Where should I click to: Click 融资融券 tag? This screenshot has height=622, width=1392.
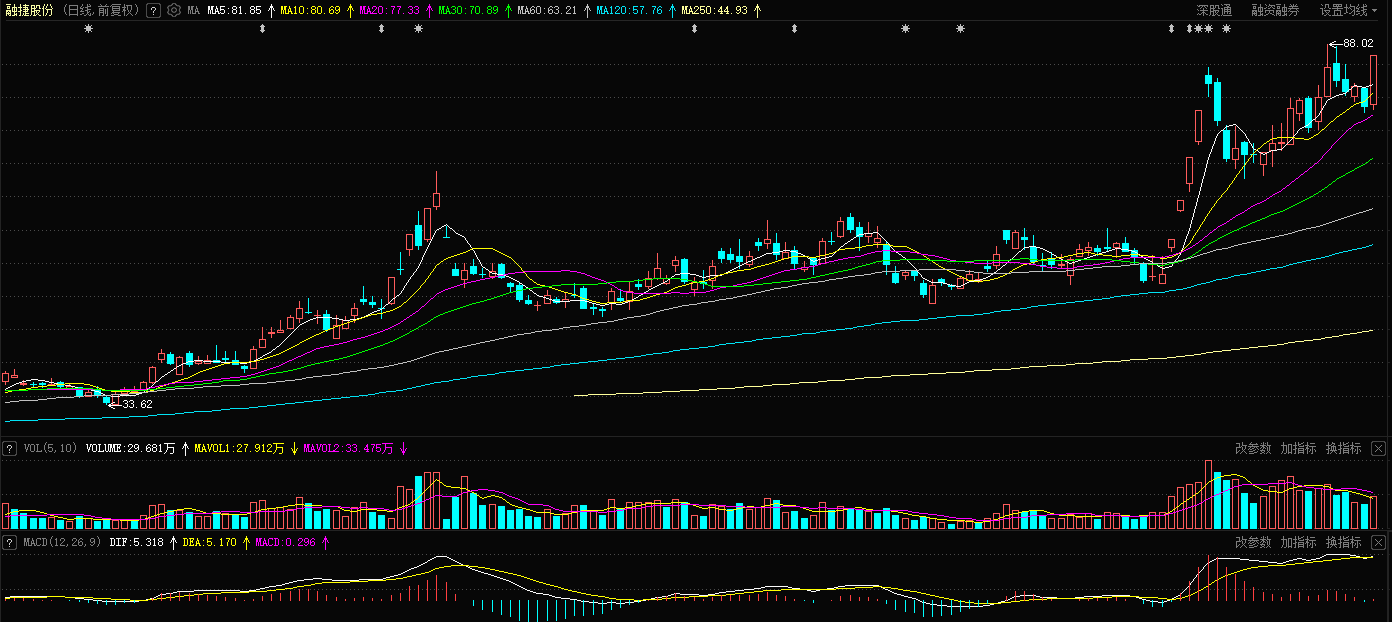click(1275, 10)
